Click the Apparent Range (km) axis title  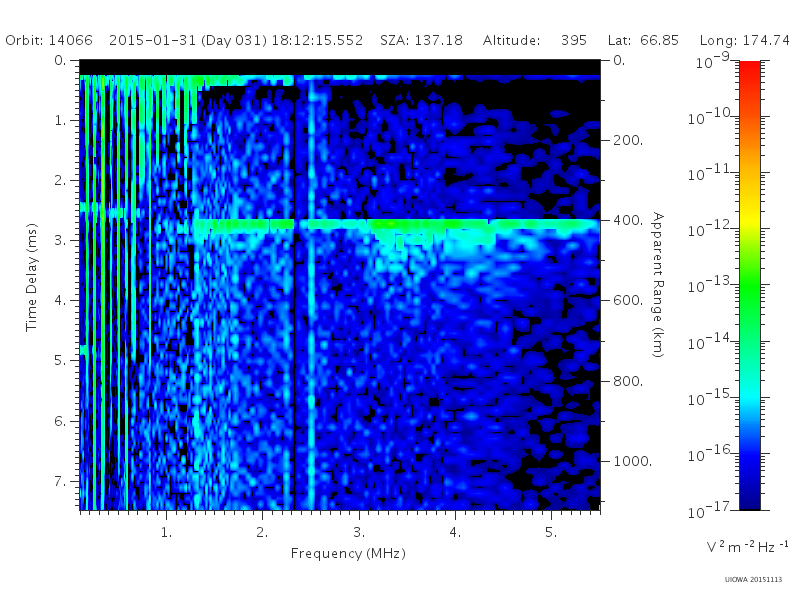pyautogui.click(x=658, y=285)
